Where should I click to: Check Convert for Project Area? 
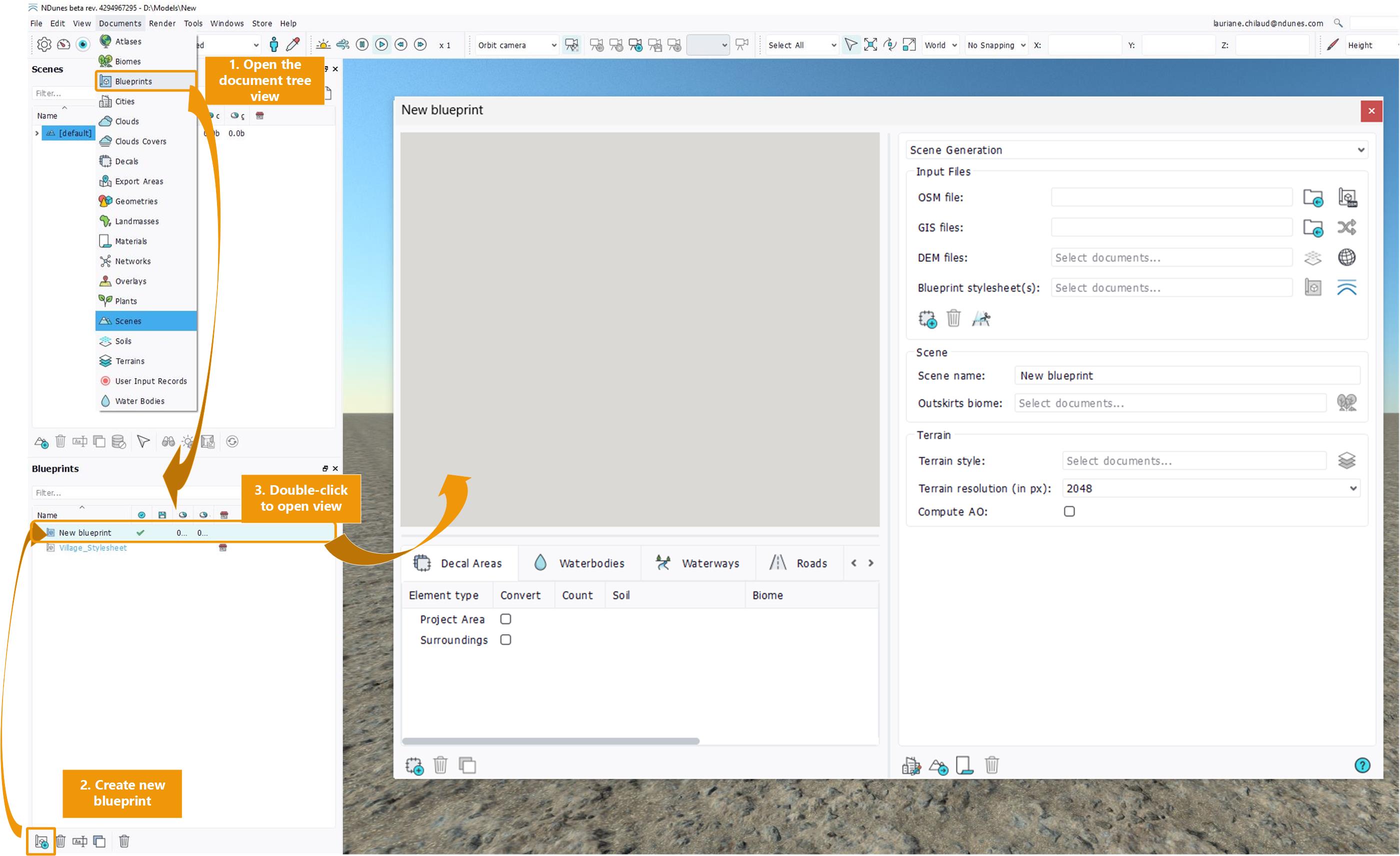tap(505, 619)
